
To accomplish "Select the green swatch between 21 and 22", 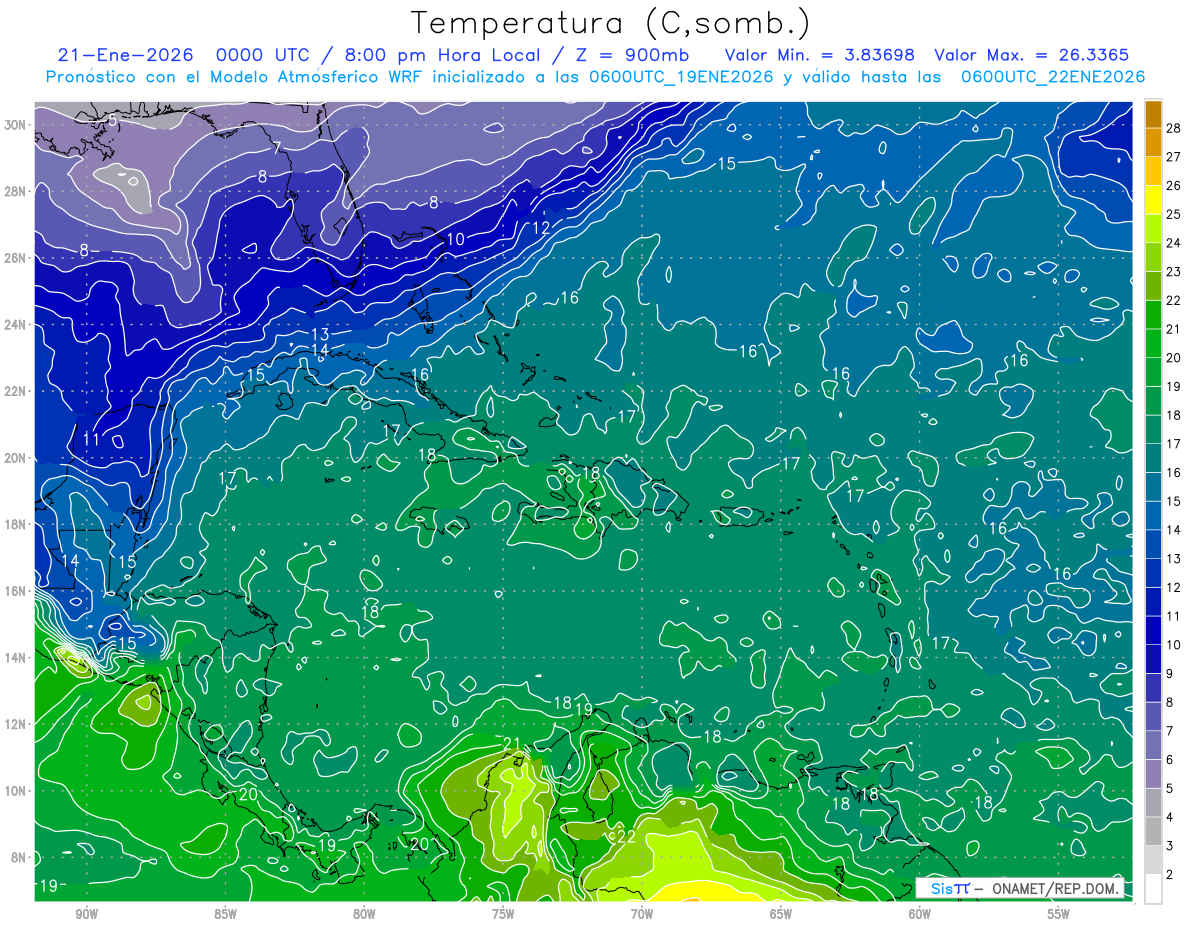I will click(1153, 315).
